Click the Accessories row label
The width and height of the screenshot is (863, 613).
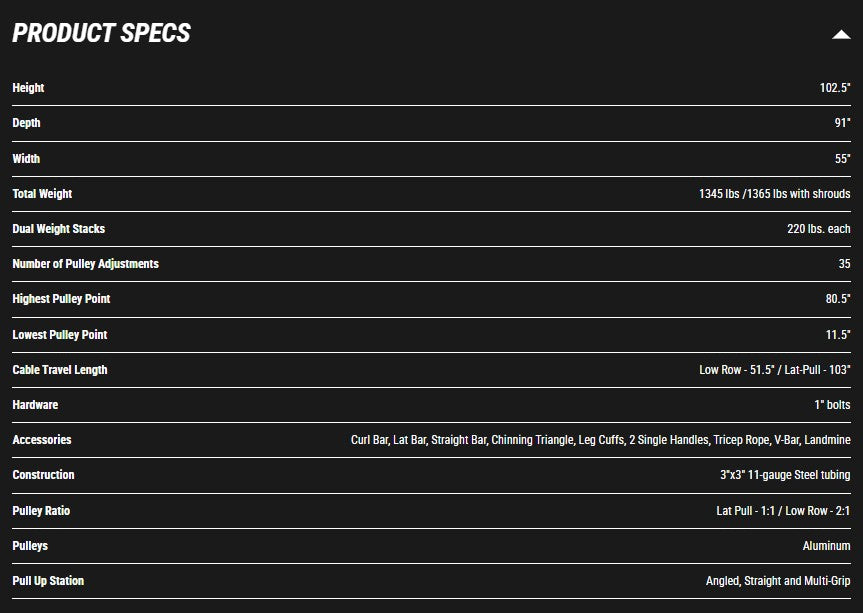point(42,440)
